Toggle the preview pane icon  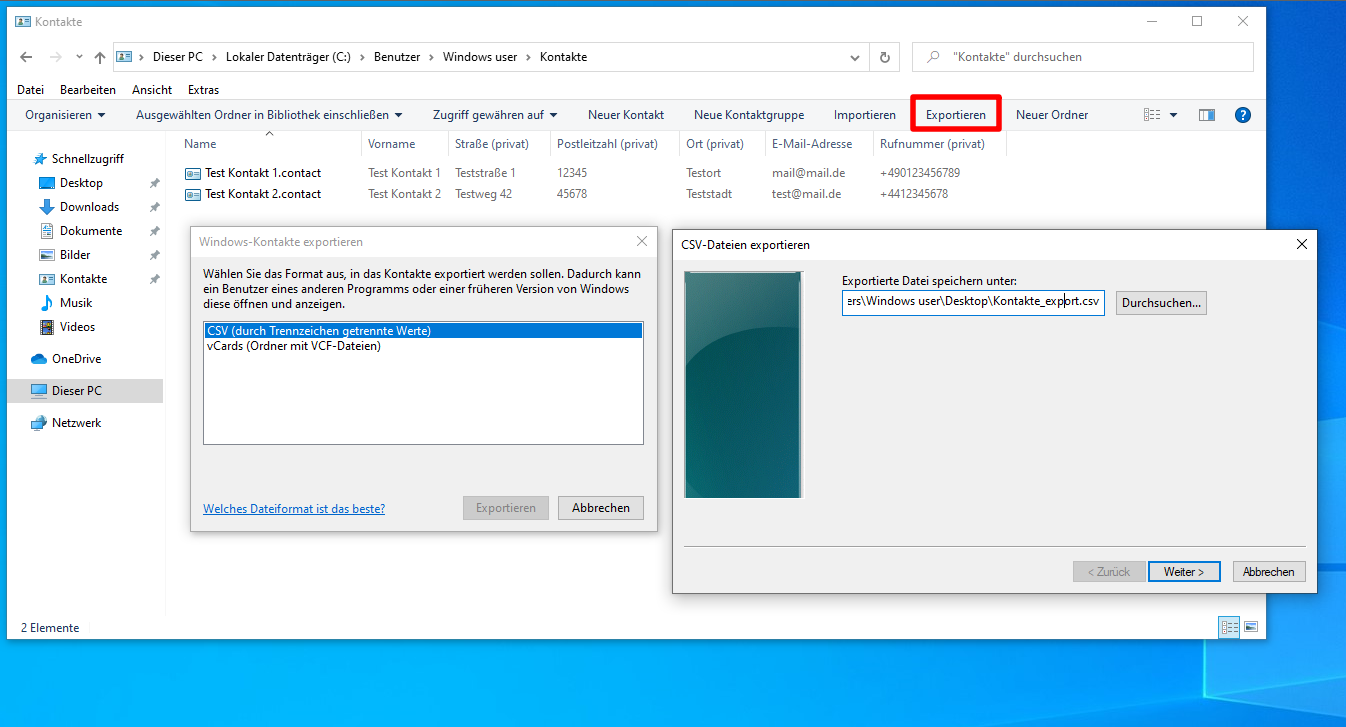pos(1207,115)
